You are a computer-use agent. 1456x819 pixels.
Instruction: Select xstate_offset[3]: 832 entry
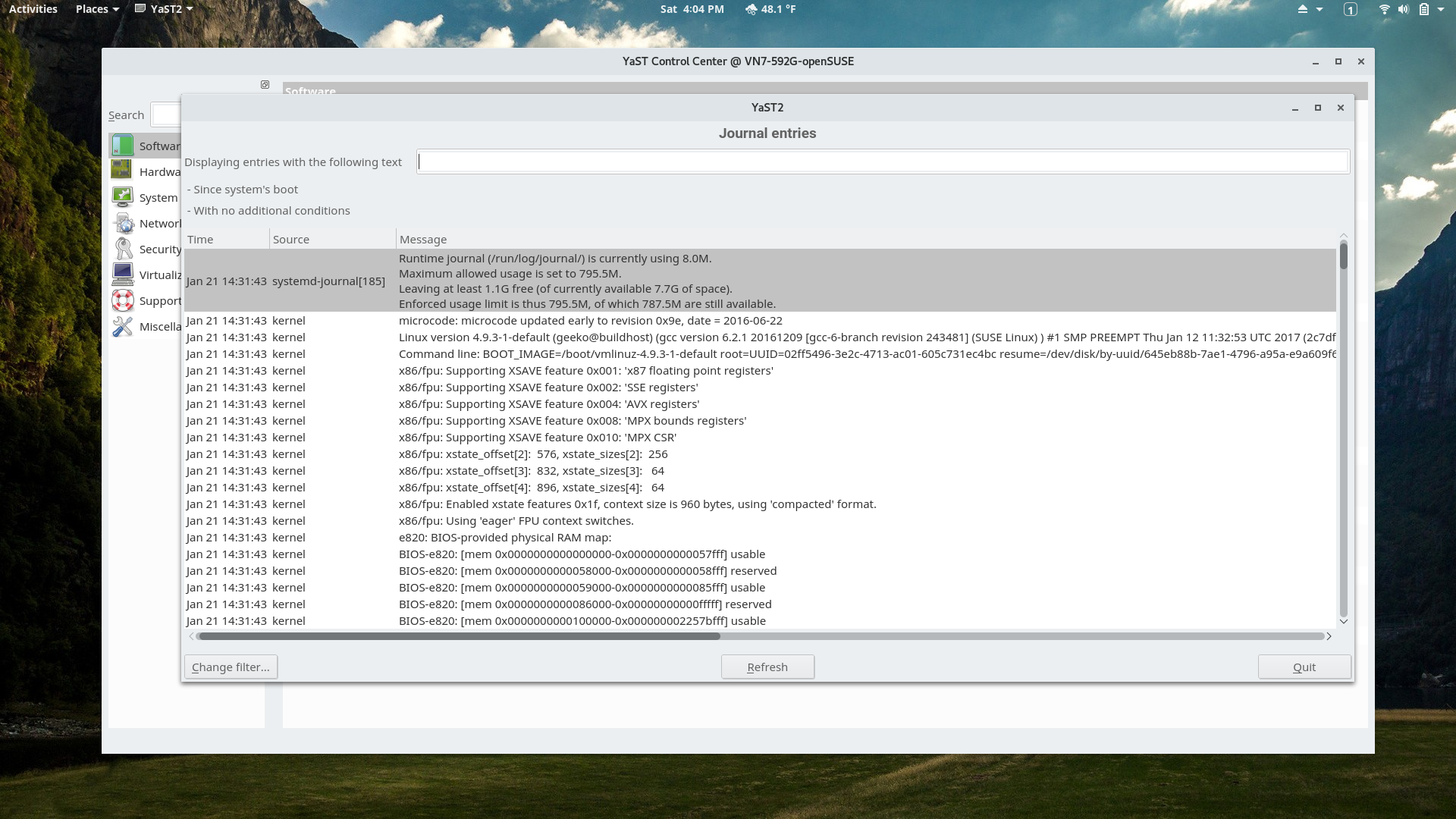(760, 470)
